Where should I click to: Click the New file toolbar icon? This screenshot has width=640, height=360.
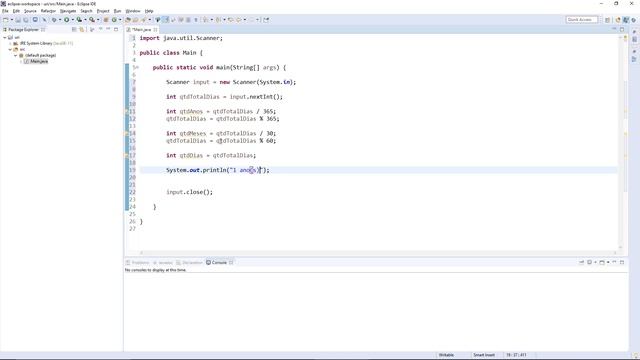tap(6, 20)
